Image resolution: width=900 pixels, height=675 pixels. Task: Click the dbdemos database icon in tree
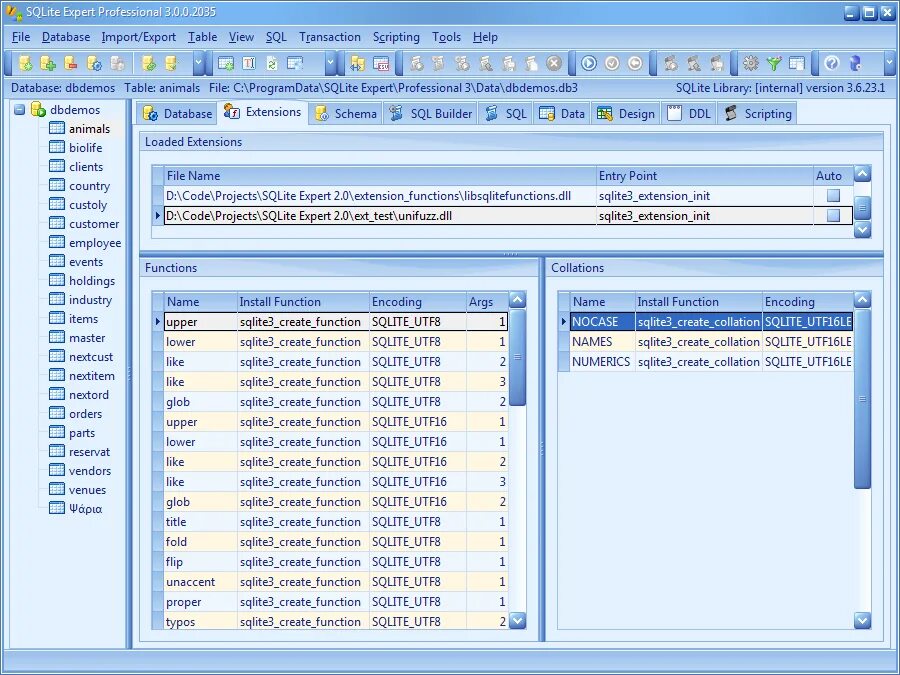click(x=38, y=109)
